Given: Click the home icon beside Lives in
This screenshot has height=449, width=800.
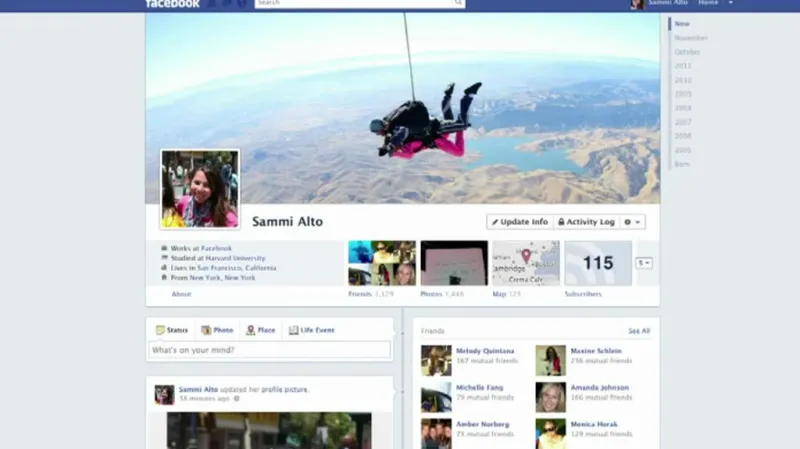Looking at the screenshot, I should (164, 267).
